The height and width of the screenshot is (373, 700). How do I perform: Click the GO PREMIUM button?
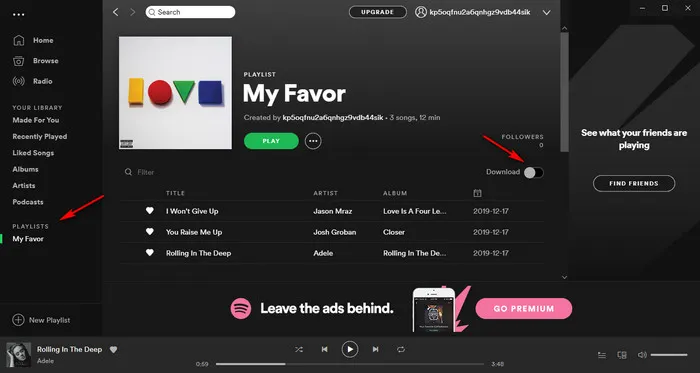pos(524,308)
